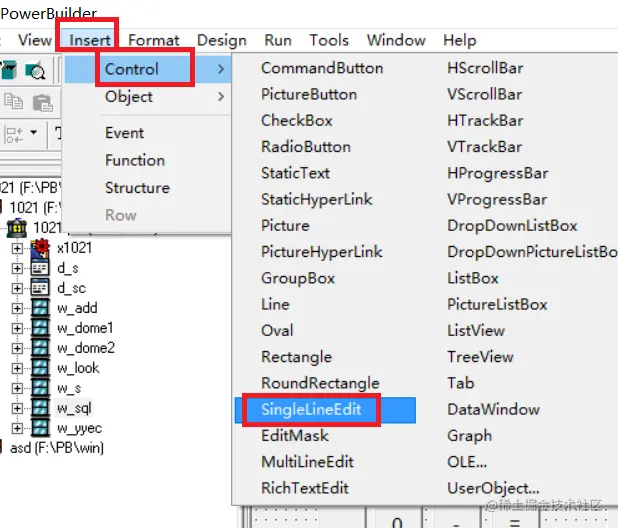The height and width of the screenshot is (528, 618).
Task: Expand the w_add tree node
Action: 17,308
